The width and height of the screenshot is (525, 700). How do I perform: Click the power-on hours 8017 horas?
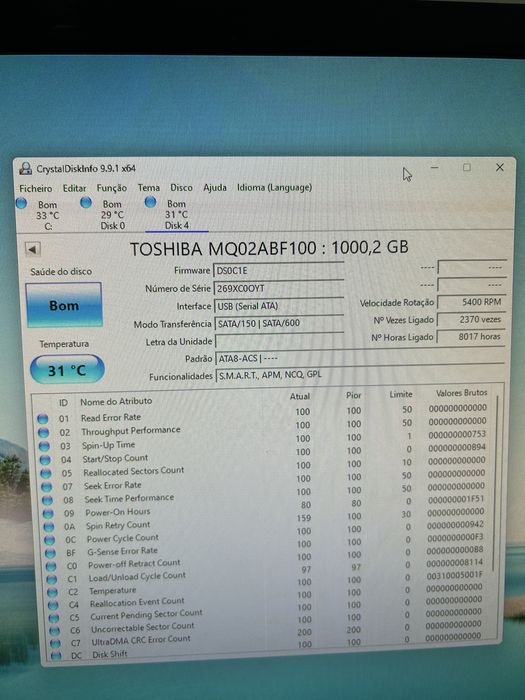[471, 337]
